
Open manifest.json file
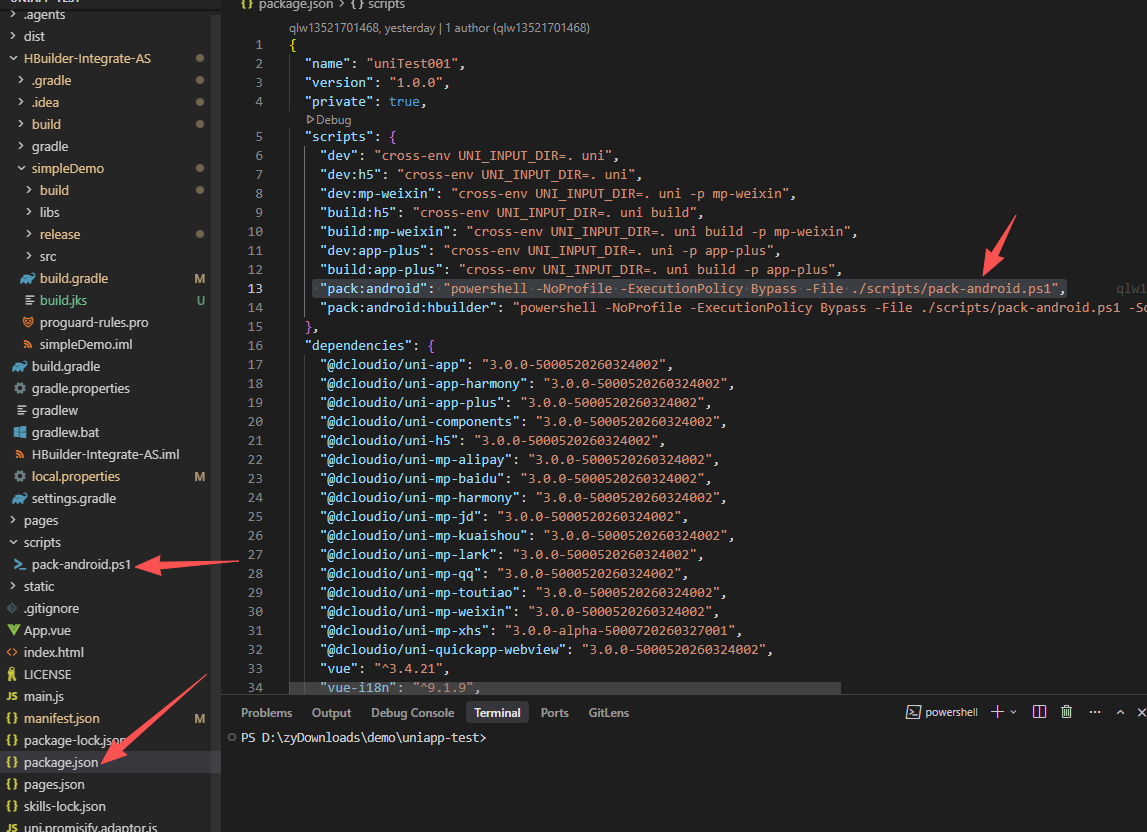click(x=110, y=718)
